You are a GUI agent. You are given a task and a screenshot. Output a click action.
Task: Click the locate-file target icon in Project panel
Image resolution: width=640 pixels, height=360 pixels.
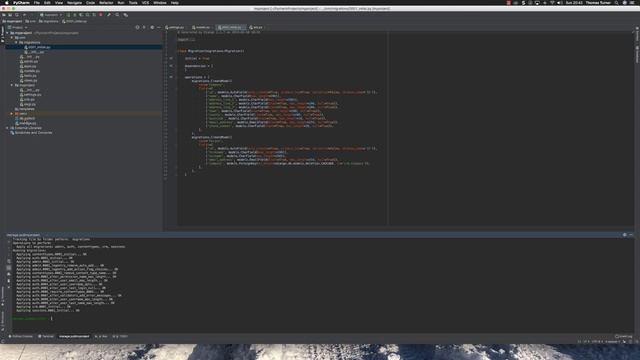coord(138,27)
